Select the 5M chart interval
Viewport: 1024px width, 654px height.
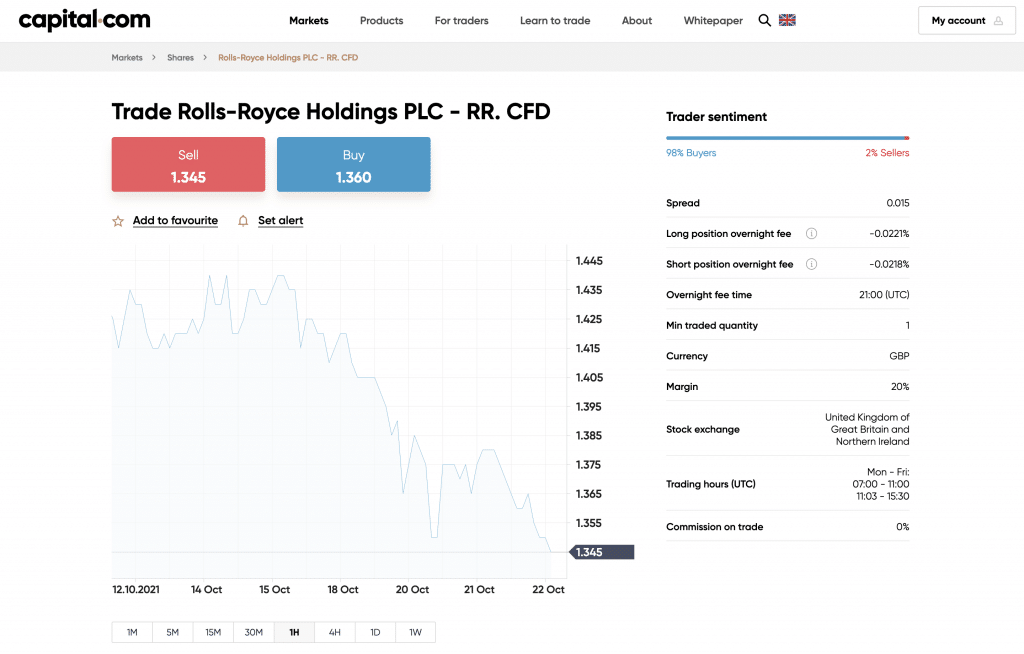click(x=172, y=632)
